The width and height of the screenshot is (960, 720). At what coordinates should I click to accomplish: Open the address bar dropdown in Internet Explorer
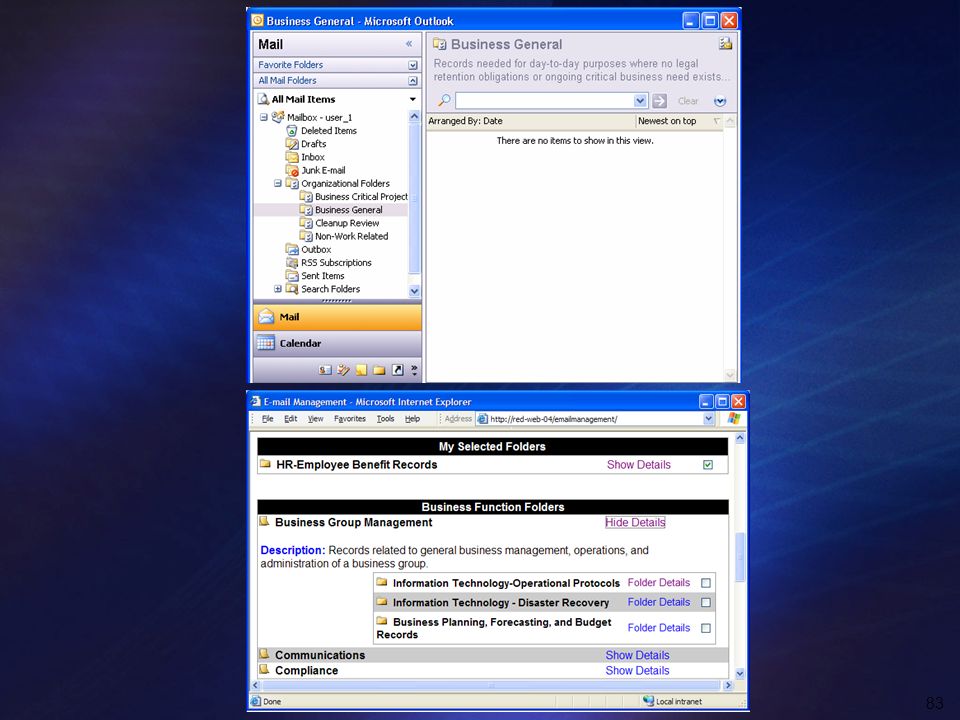coord(708,419)
